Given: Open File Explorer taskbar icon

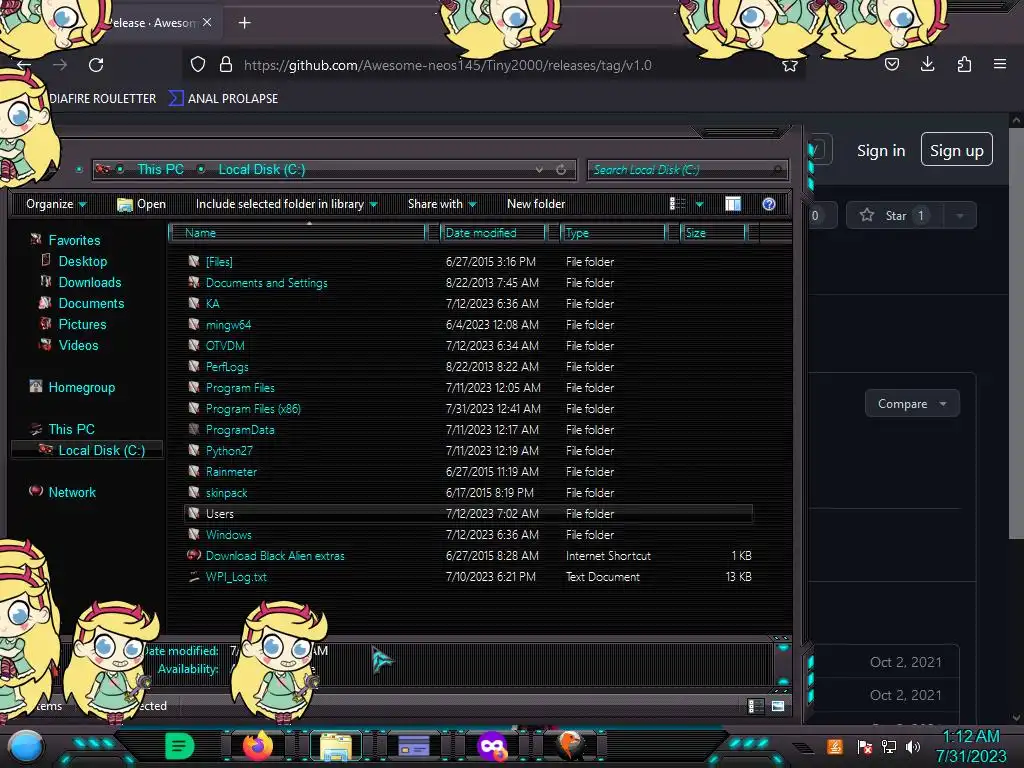Looking at the screenshot, I should 336,746.
